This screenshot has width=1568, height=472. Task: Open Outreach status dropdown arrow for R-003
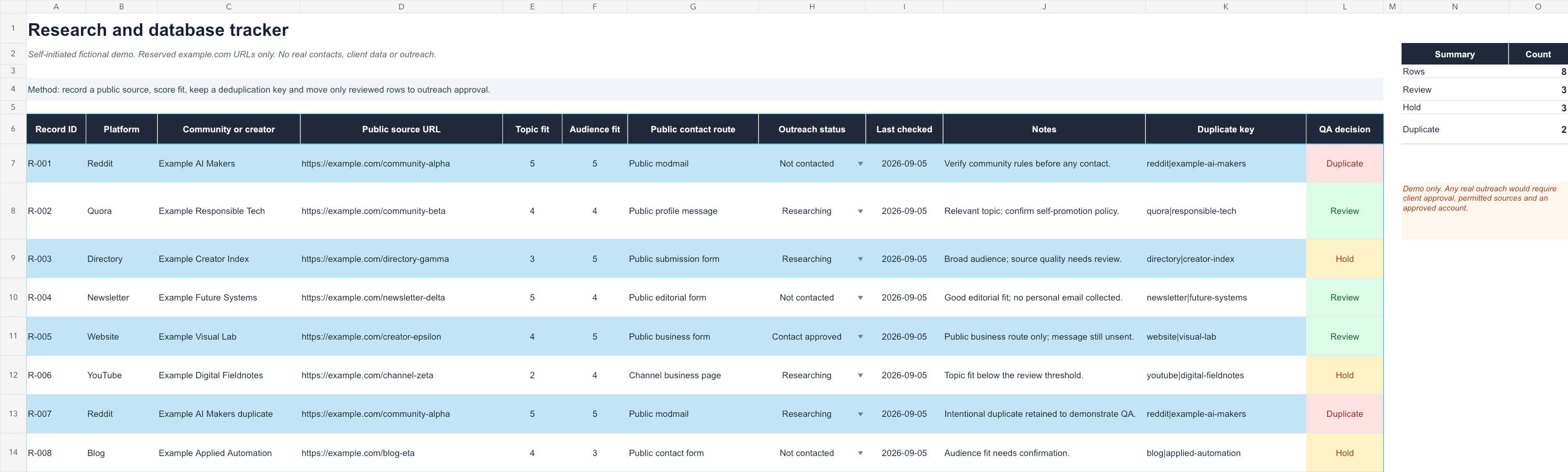(860, 259)
